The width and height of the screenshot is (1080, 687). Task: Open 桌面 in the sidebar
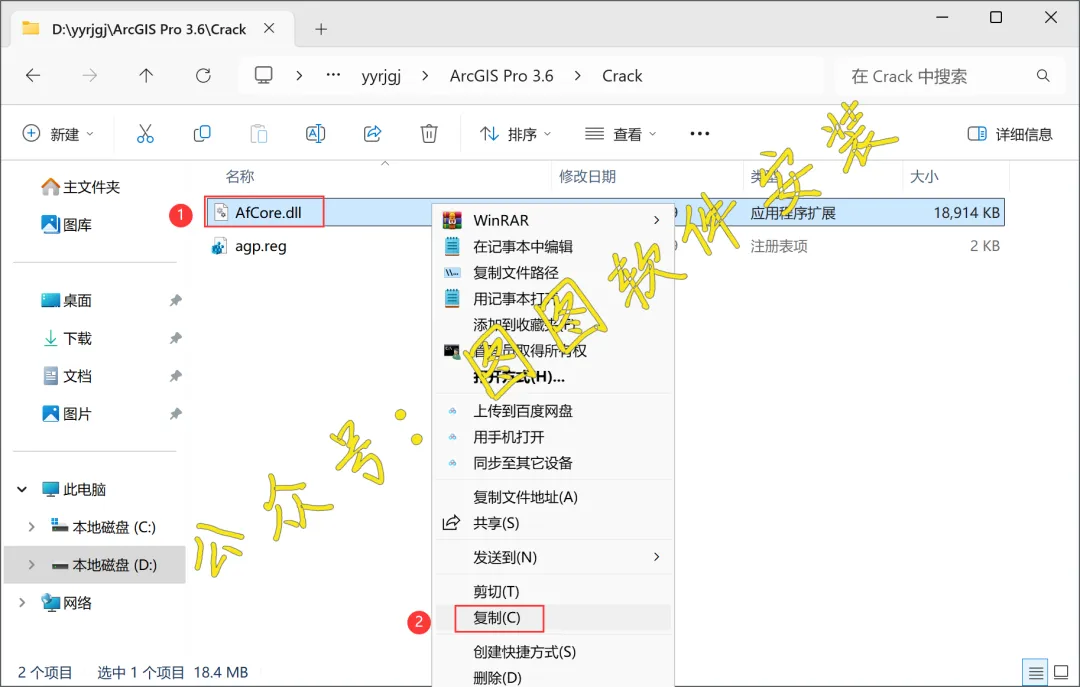67,300
